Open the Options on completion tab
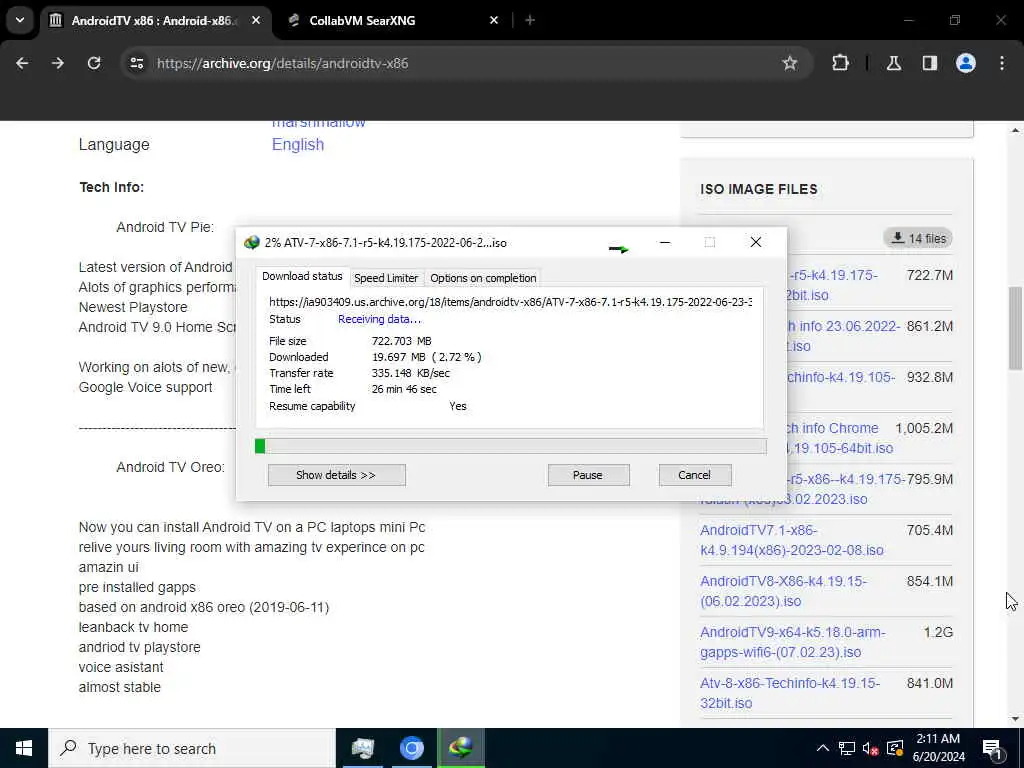Screen dimensions: 1024x768 point(483,278)
